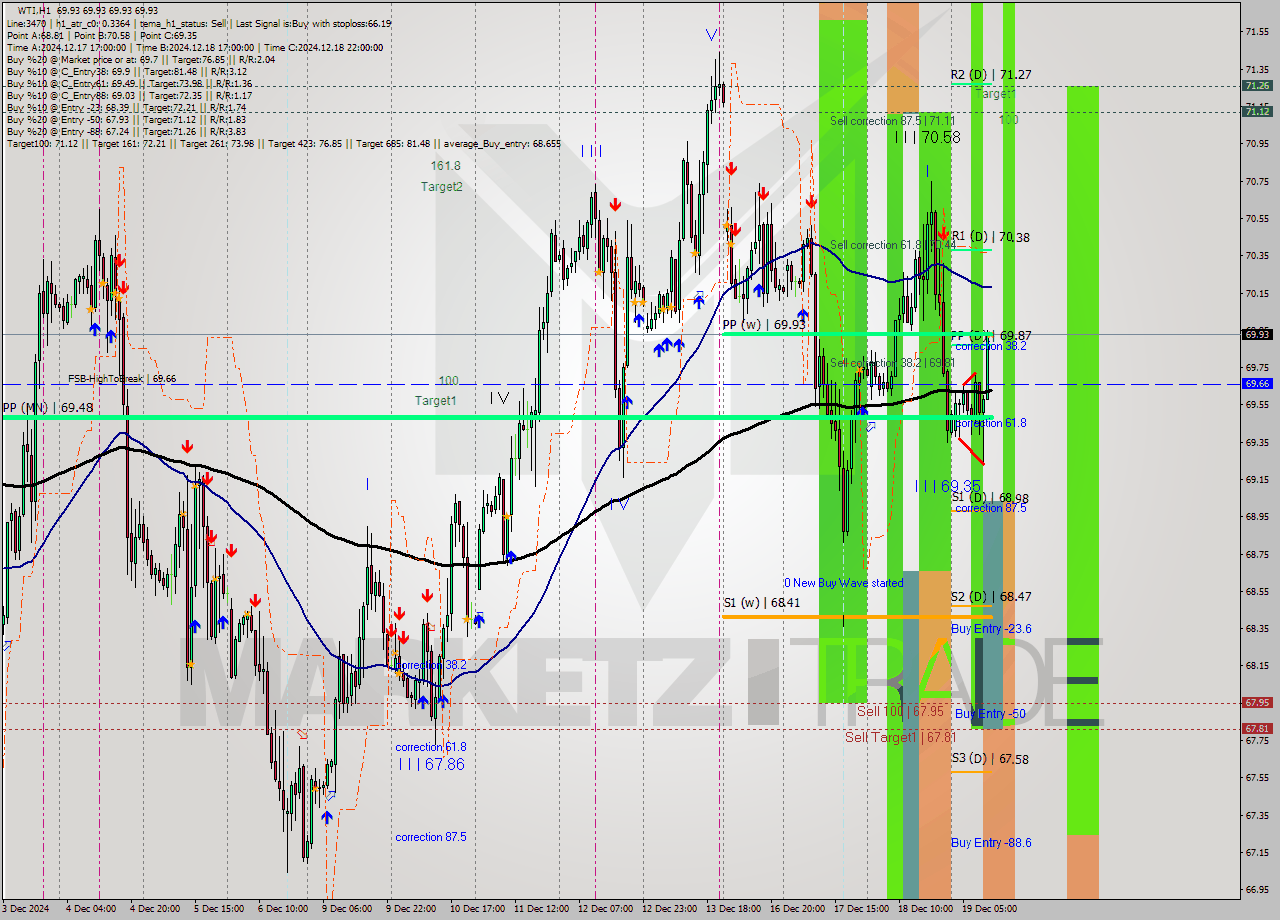Click the Buy Entry -23.6 label

point(991,629)
